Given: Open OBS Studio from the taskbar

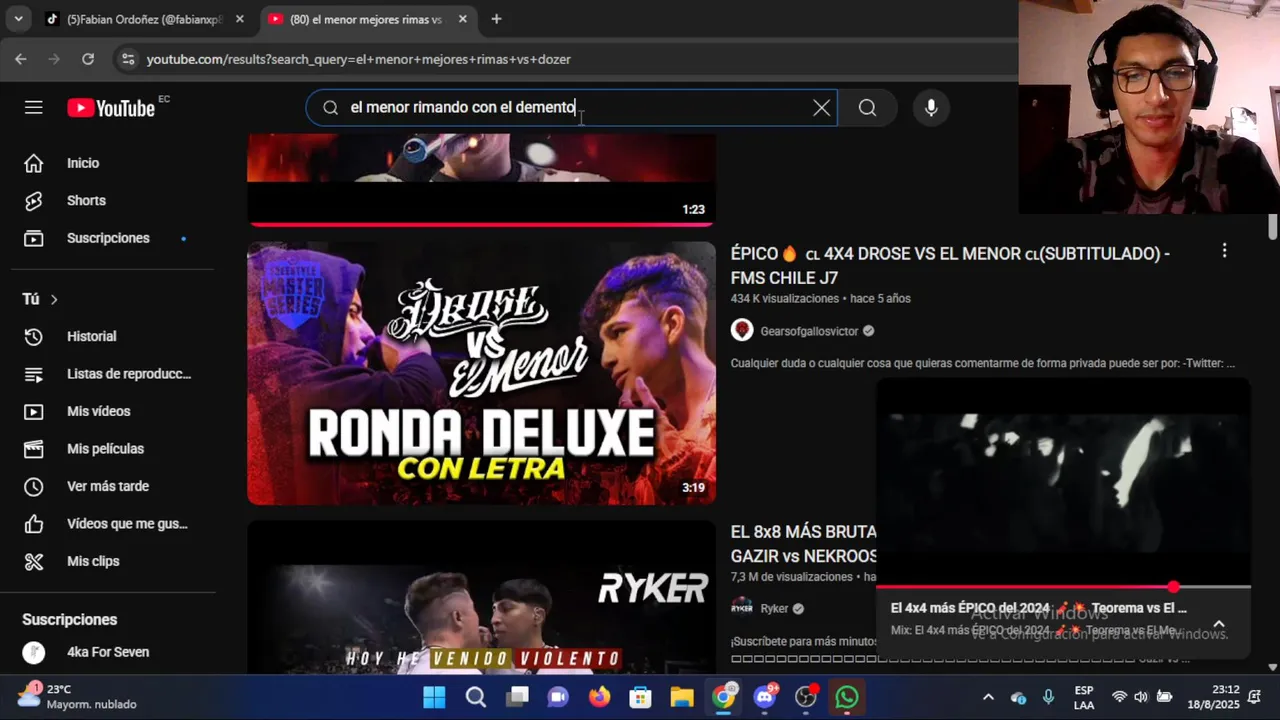Looking at the screenshot, I should tap(806, 697).
